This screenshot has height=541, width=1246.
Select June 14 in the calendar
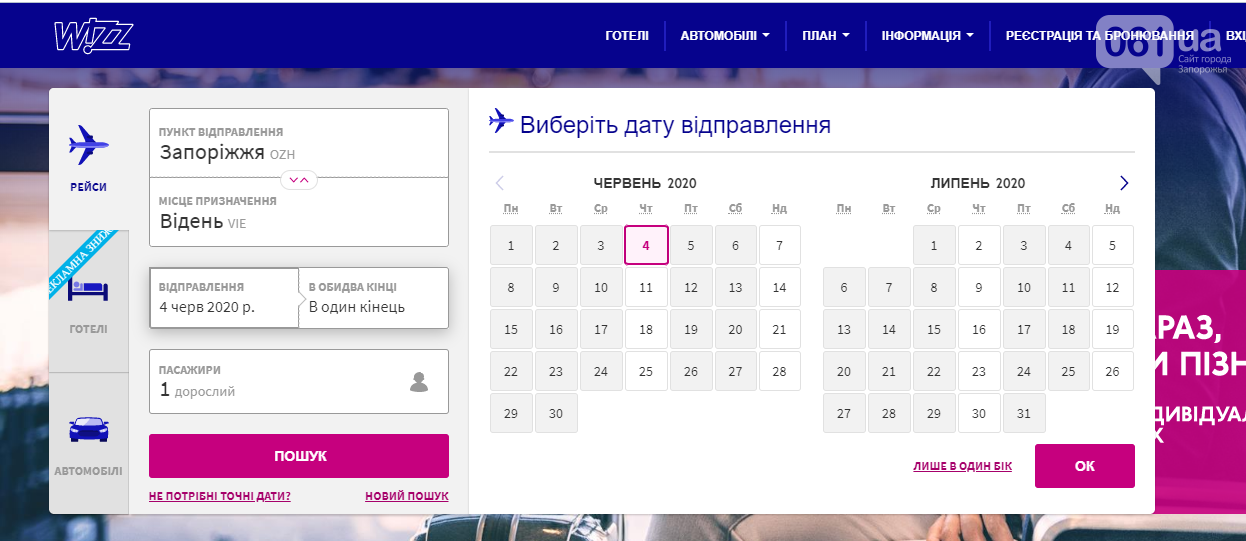pyautogui.click(x=780, y=287)
